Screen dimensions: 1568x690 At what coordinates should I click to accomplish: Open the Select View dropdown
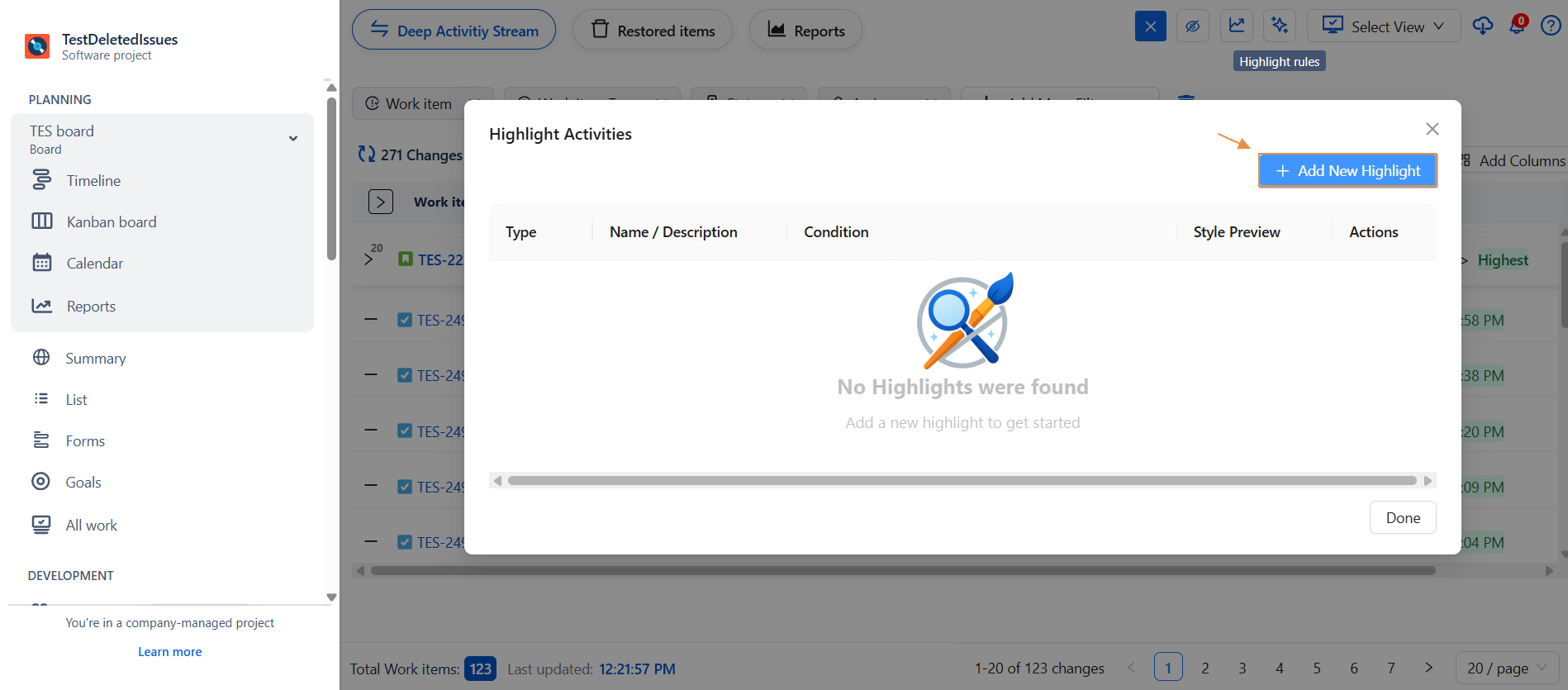pyautogui.click(x=1384, y=26)
